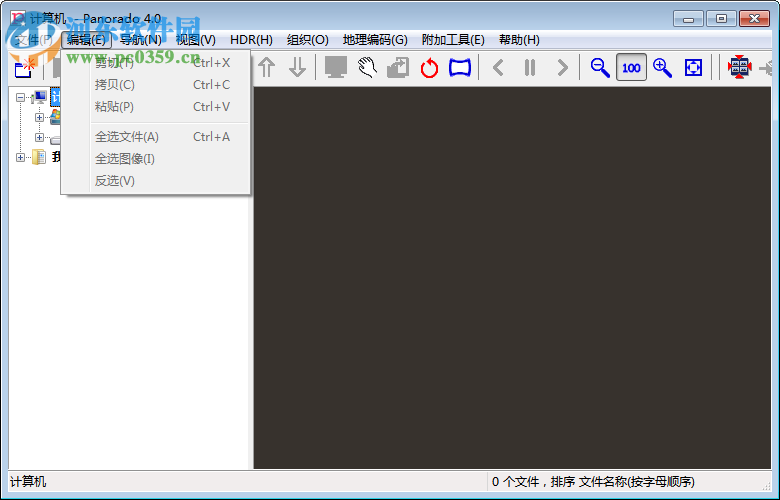Click the down arrow toolbar icon
Viewport: 780px width, 500px height.
pyautogui.click(x=297, y=68)
